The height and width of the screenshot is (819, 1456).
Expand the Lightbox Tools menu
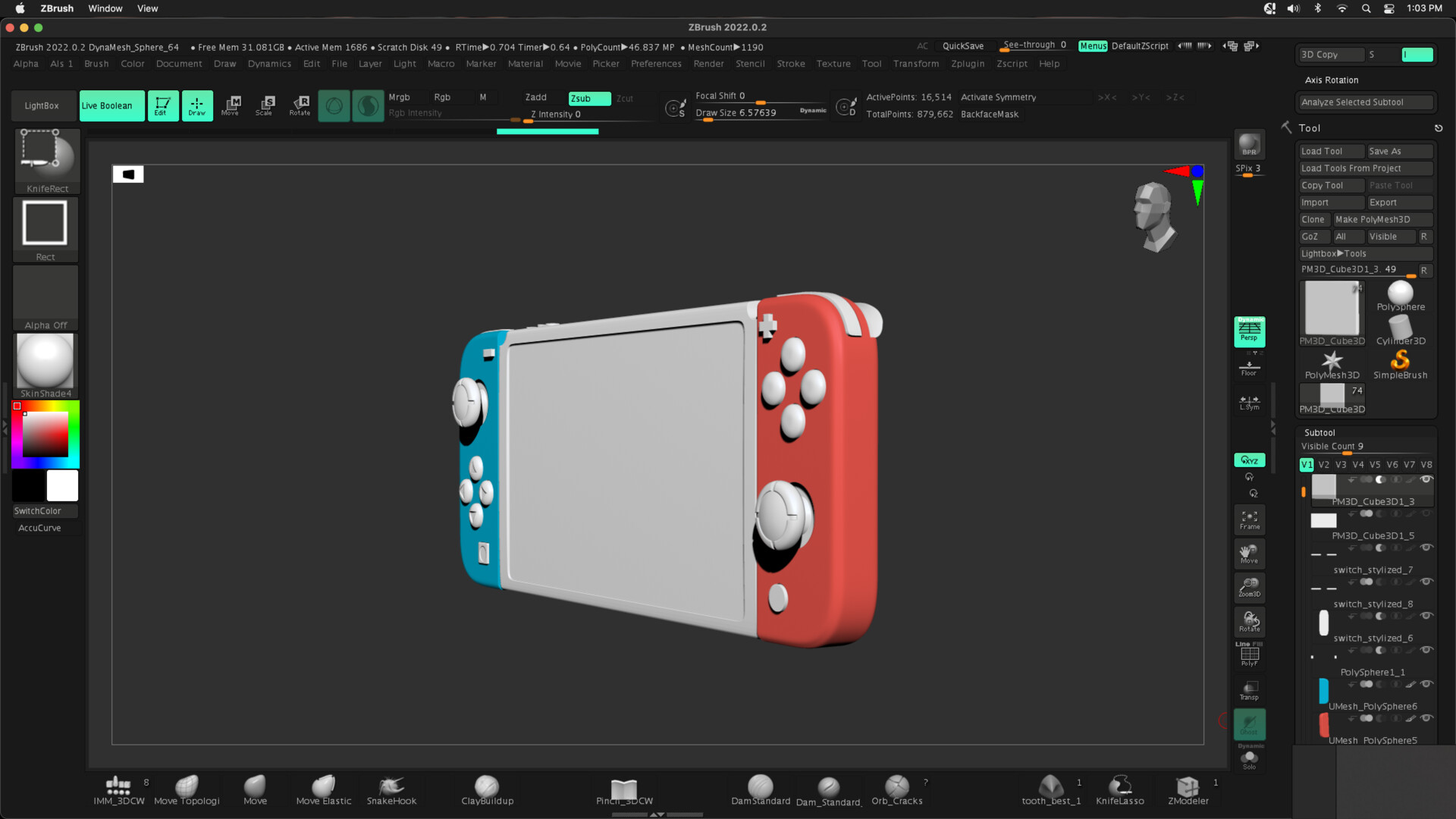click(1333, 253)
